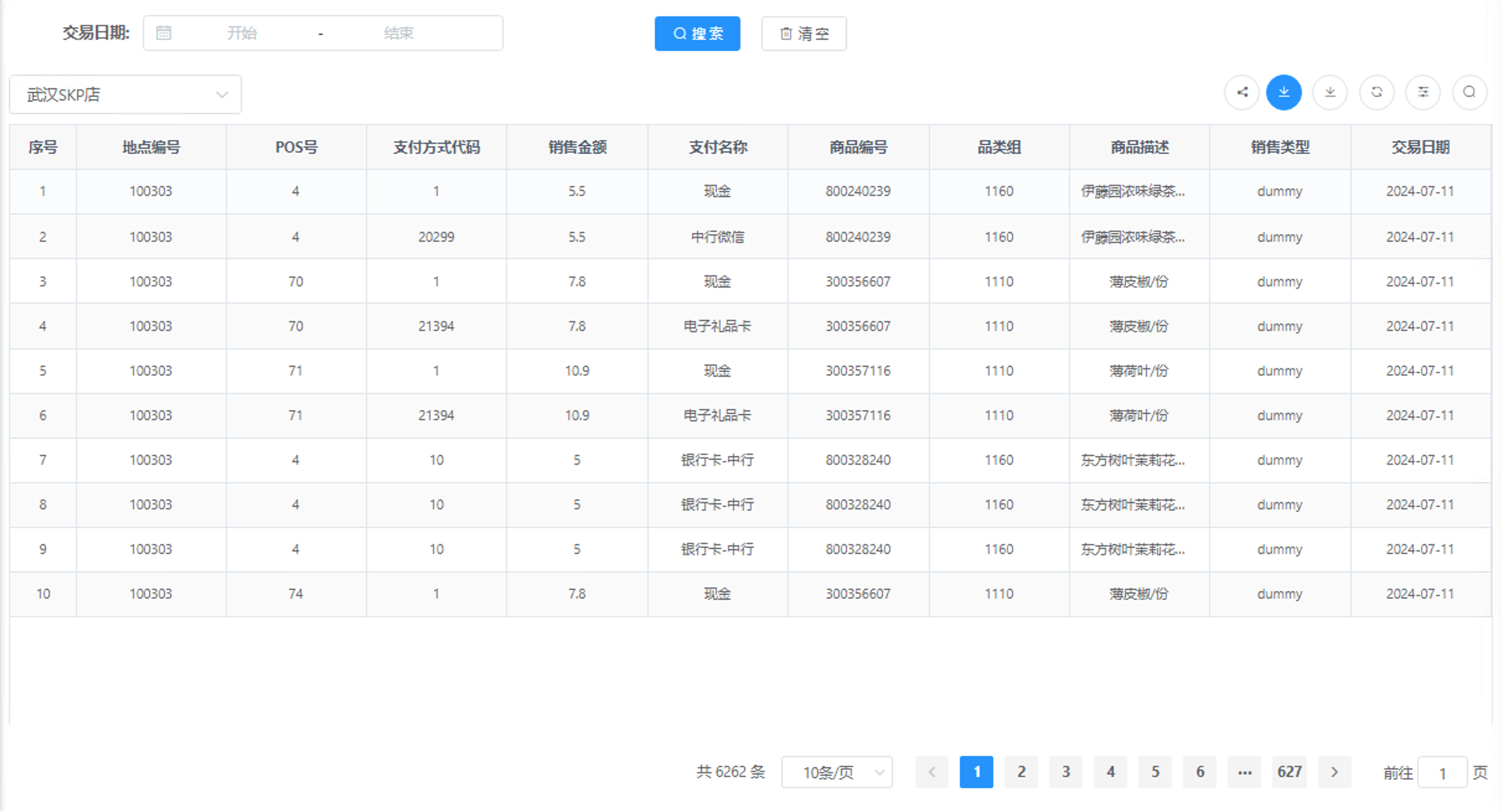This screenshot has height=812, width=1502.
Task: Click the refresh icon
Action: [1377, 92]
